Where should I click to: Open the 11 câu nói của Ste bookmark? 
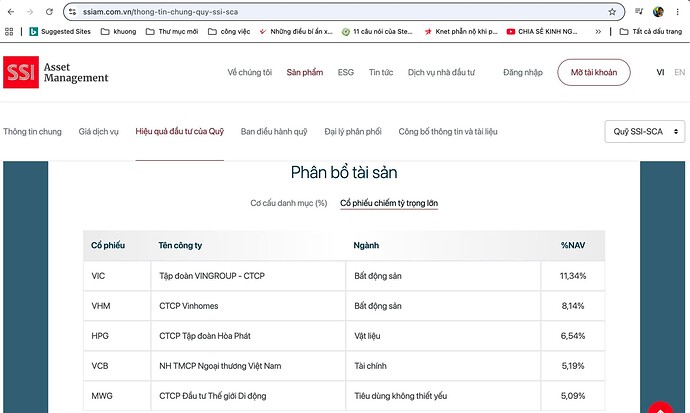point(377,32)
